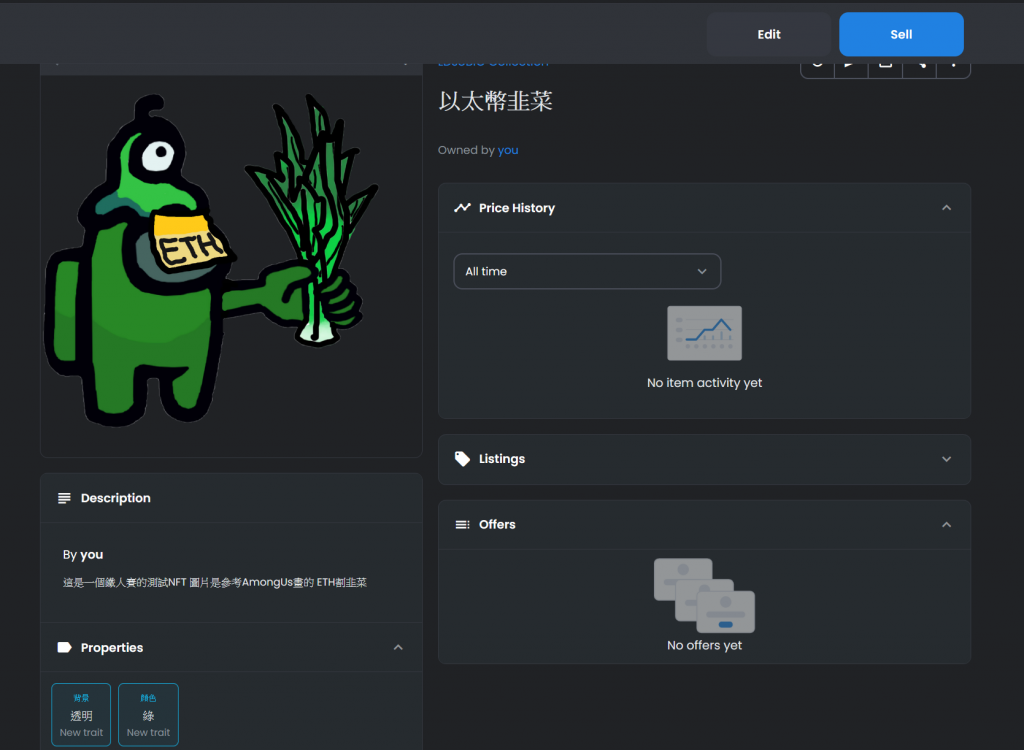Click the blue Sell button
The image size is (1024, 750).
tap(901, 34)
